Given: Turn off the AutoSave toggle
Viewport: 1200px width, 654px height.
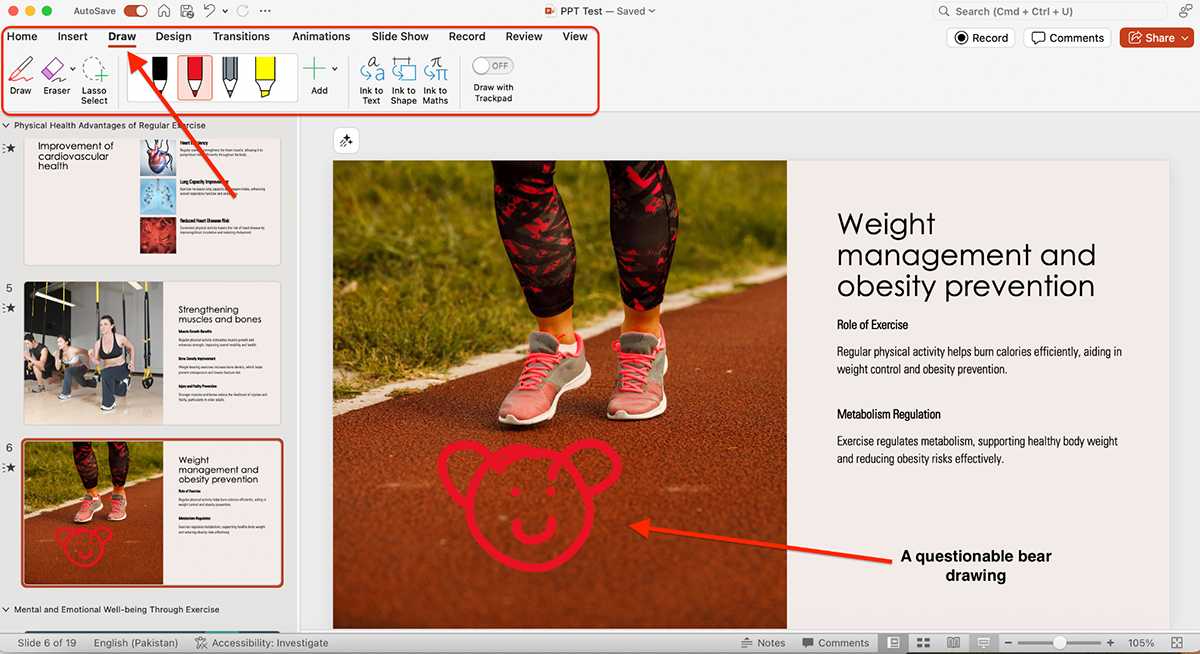Looking at the screenshot, I should click(x=135, y=11).
